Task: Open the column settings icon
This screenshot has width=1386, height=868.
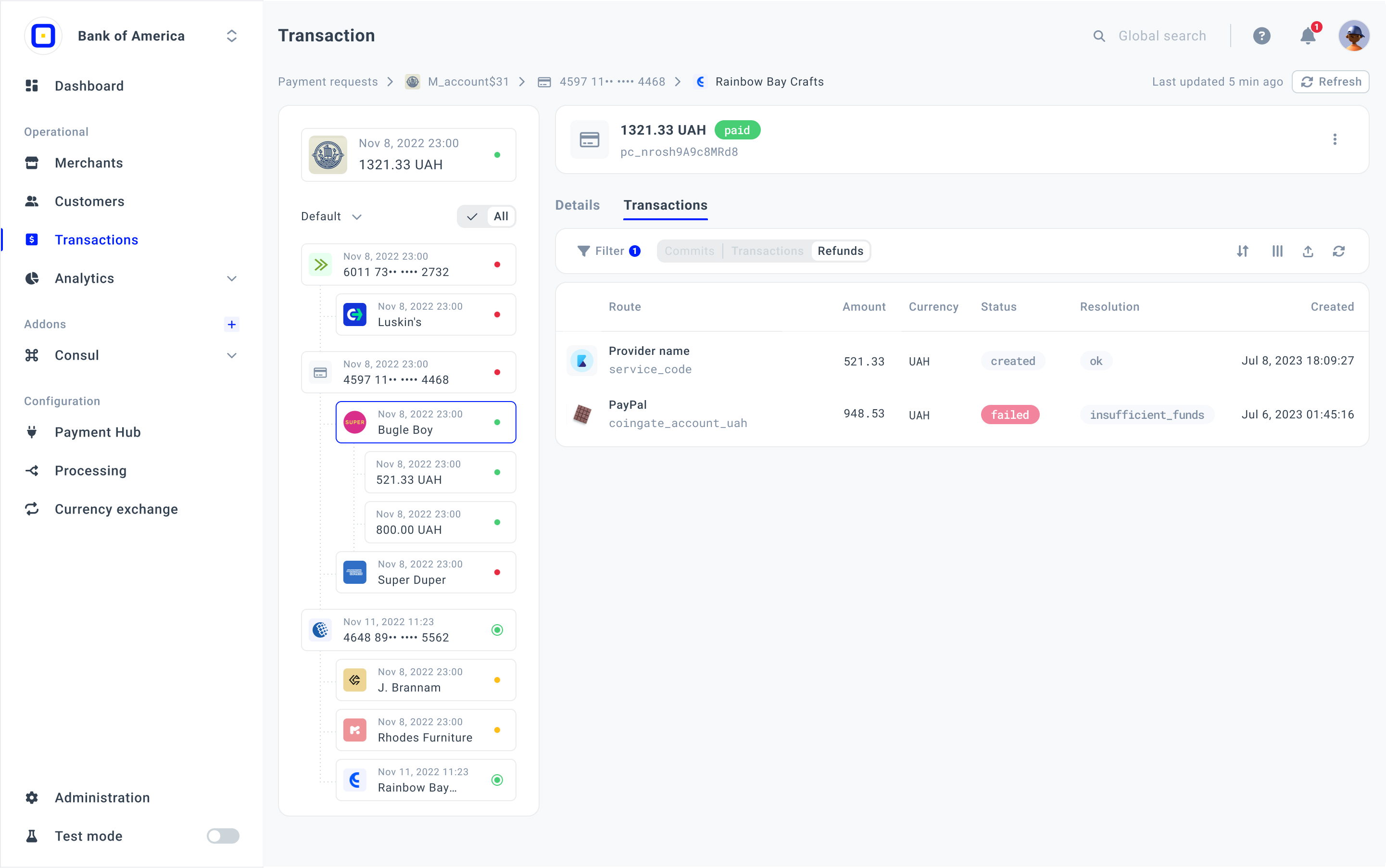Action: coord(1277,251)
